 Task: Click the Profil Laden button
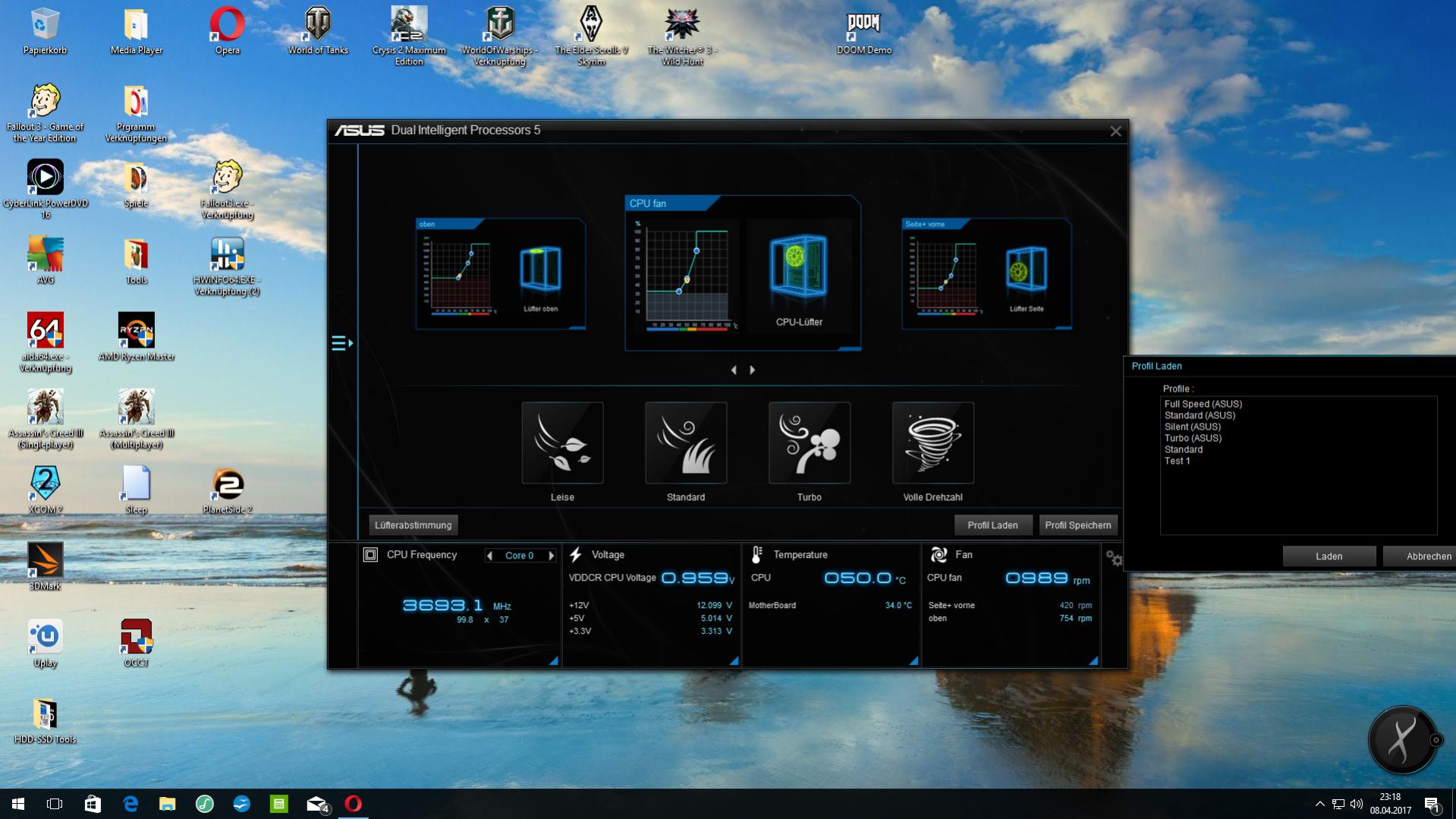point(992,525)
